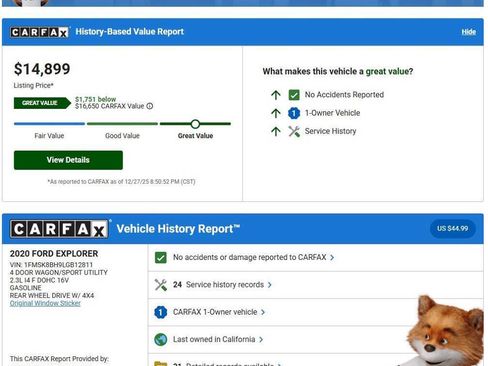Click 'History-Based Value Report' title
Image resolution: width=488 pixels, height=366 pixels.
(130, 32)
